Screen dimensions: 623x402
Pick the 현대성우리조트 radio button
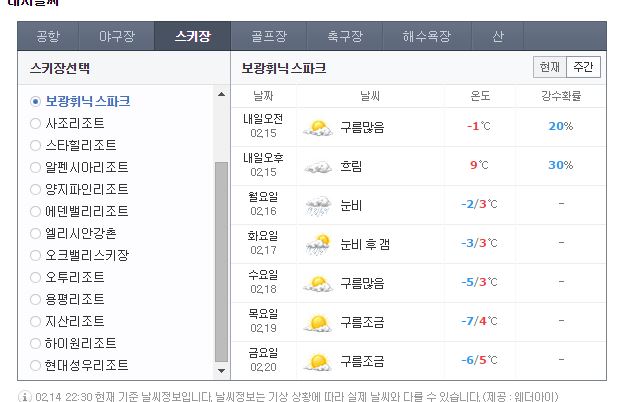pos(35,365)
